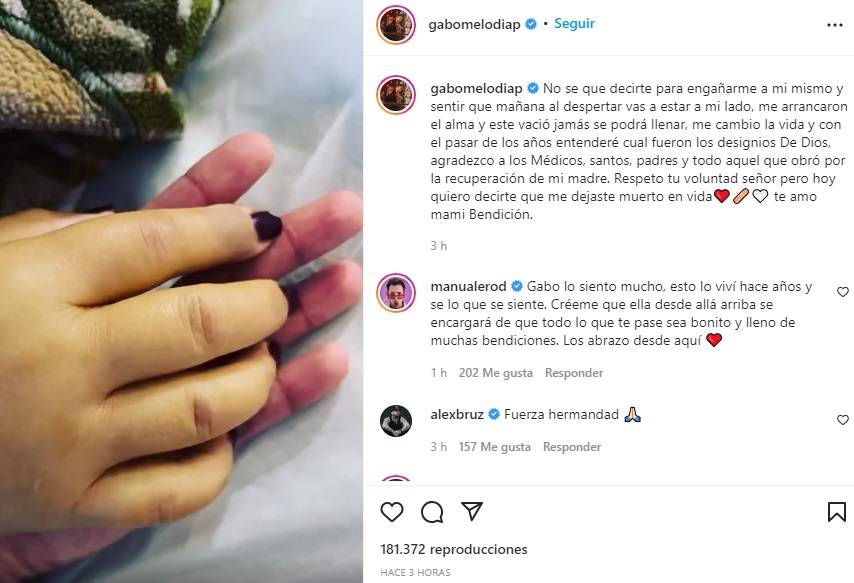Reply to alexbruz's comment
The width and height of the screenshot is (854, 583).
click(x=572, y=447)
